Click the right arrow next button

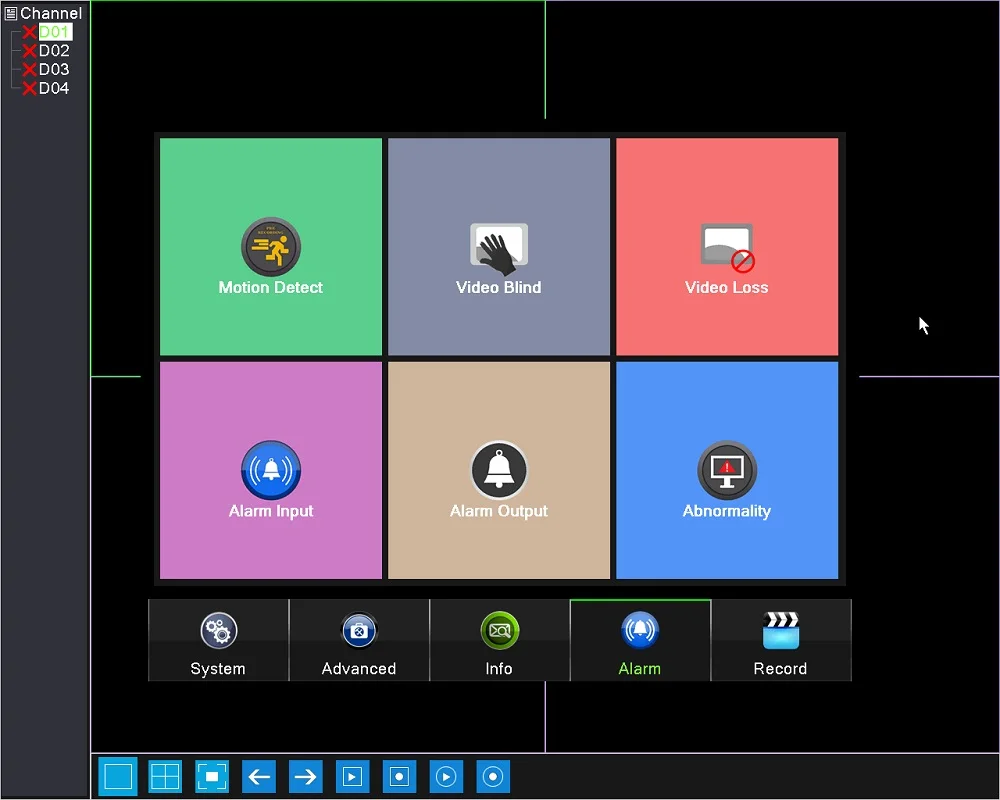coord(305,776)
